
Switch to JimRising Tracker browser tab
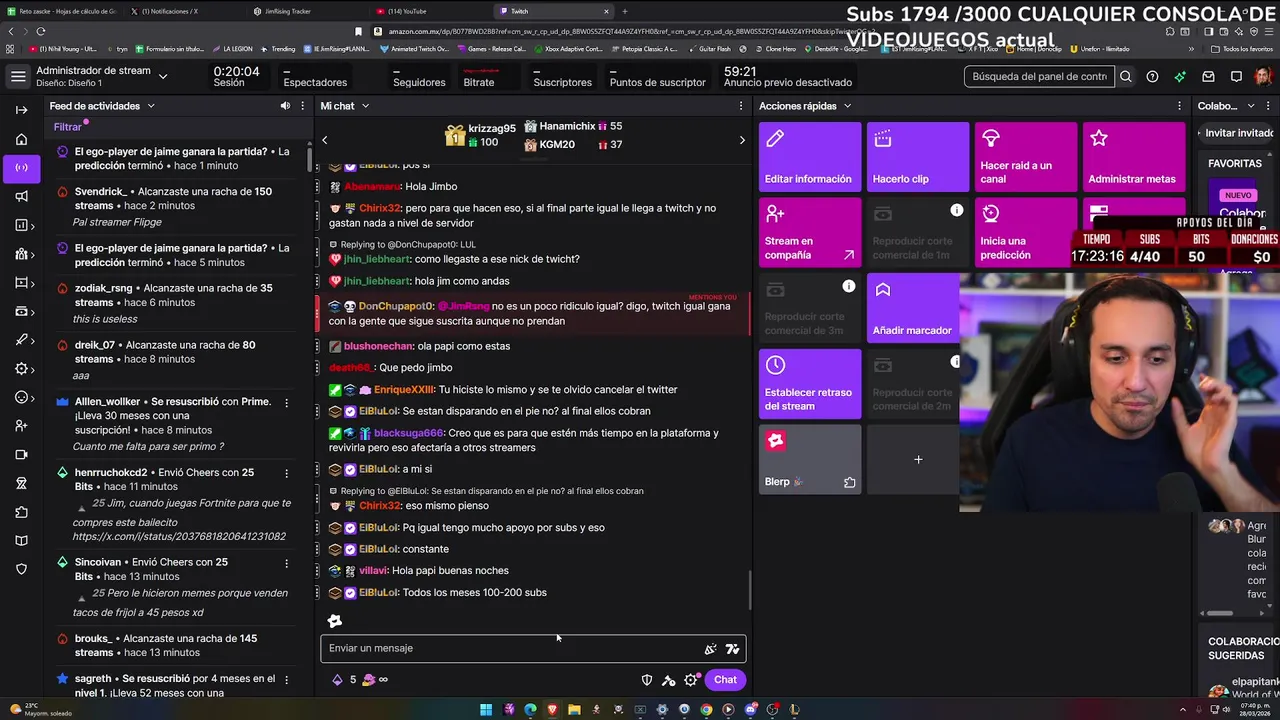click(310, 11)
